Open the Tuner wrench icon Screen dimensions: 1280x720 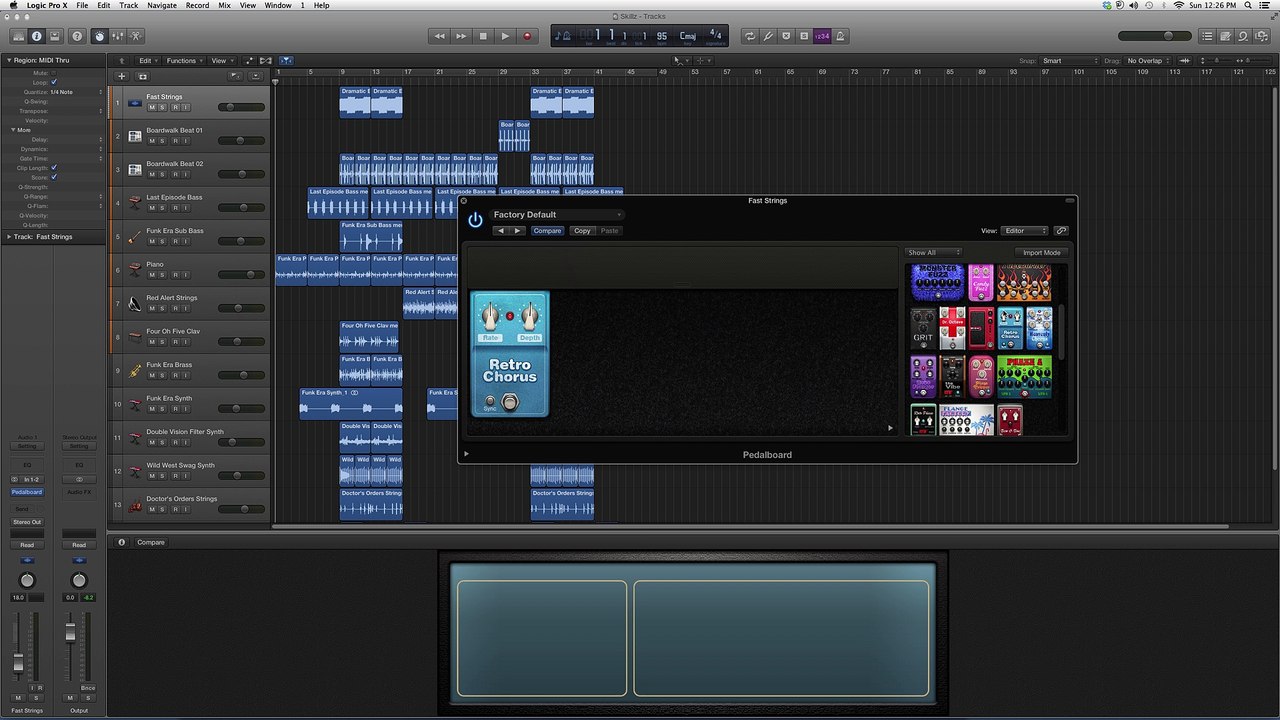(x=768, y=36)
